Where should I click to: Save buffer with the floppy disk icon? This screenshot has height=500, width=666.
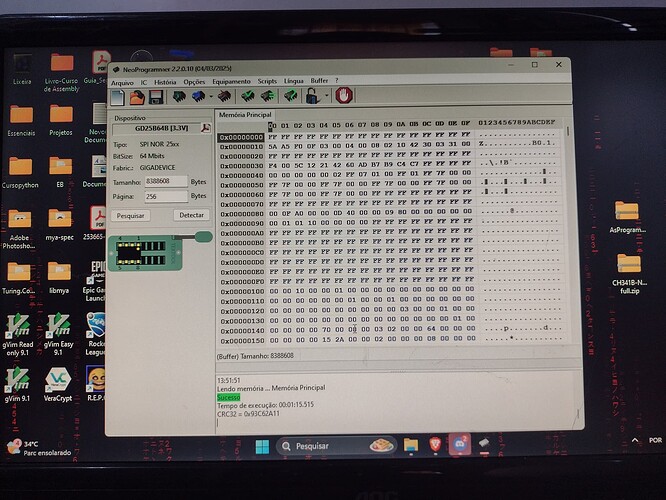click(156, 97)
